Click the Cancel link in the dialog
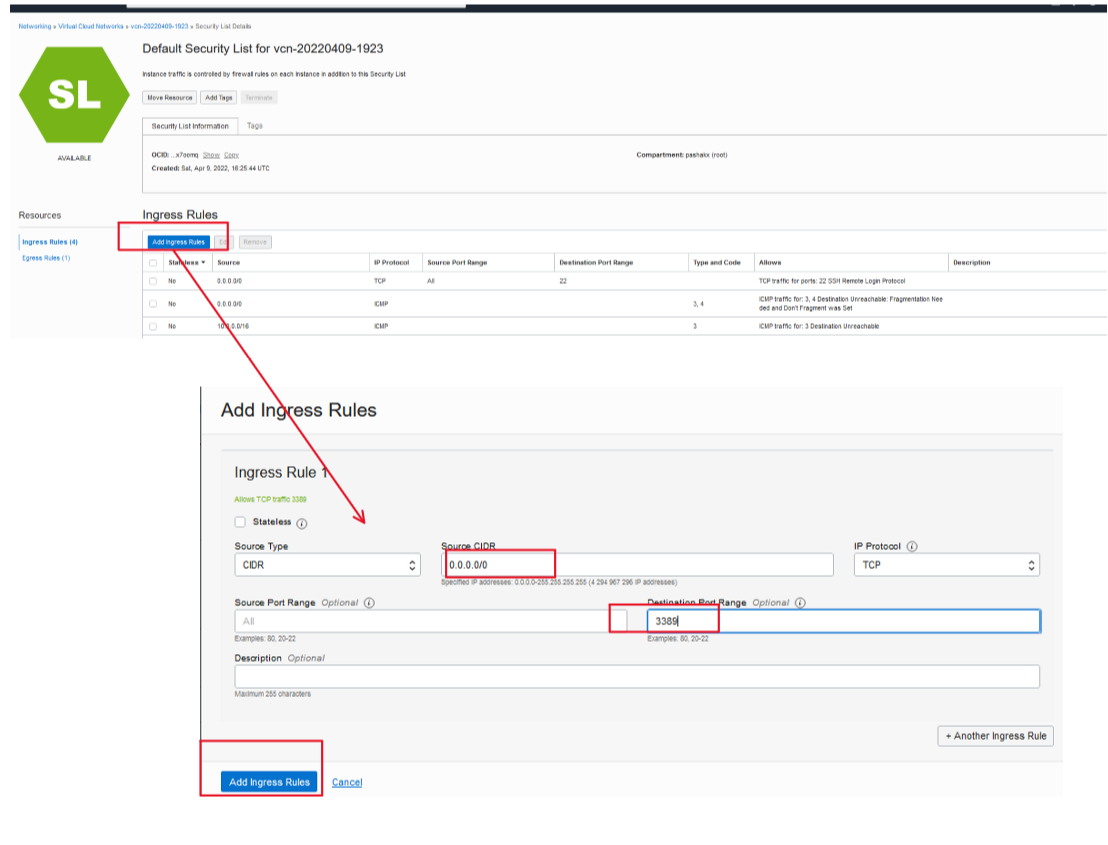Image resolution: width=1108 pixels, height=845 pixels. 347,782
